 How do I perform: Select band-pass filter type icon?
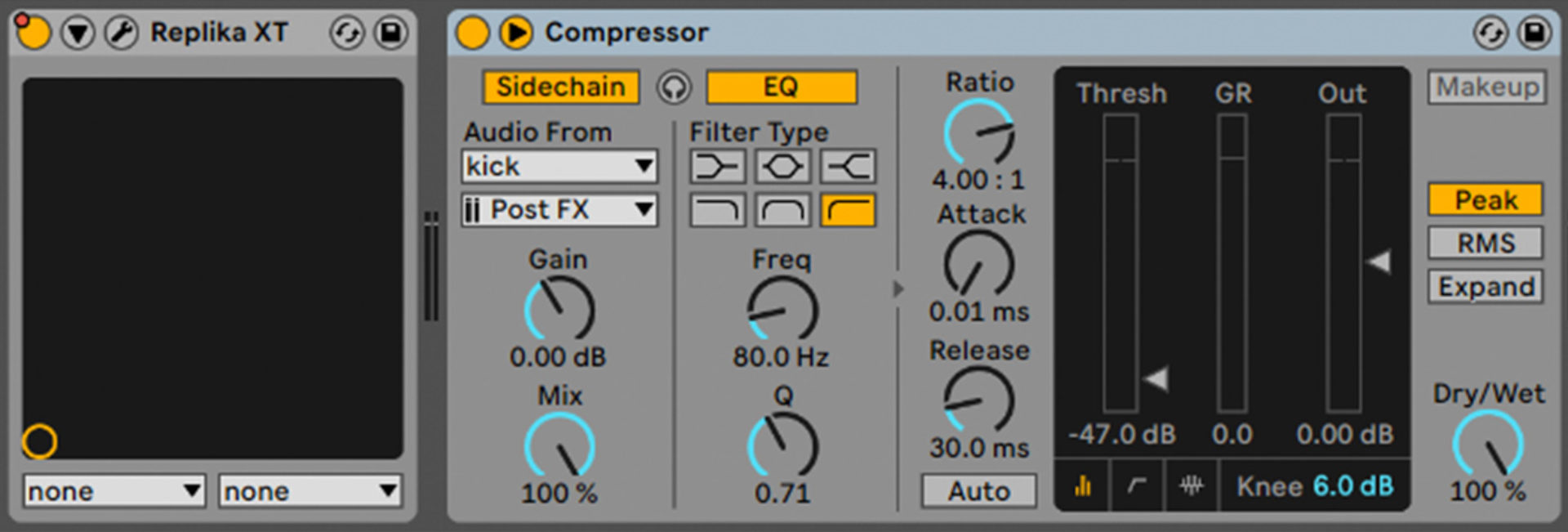pos(783,210)
